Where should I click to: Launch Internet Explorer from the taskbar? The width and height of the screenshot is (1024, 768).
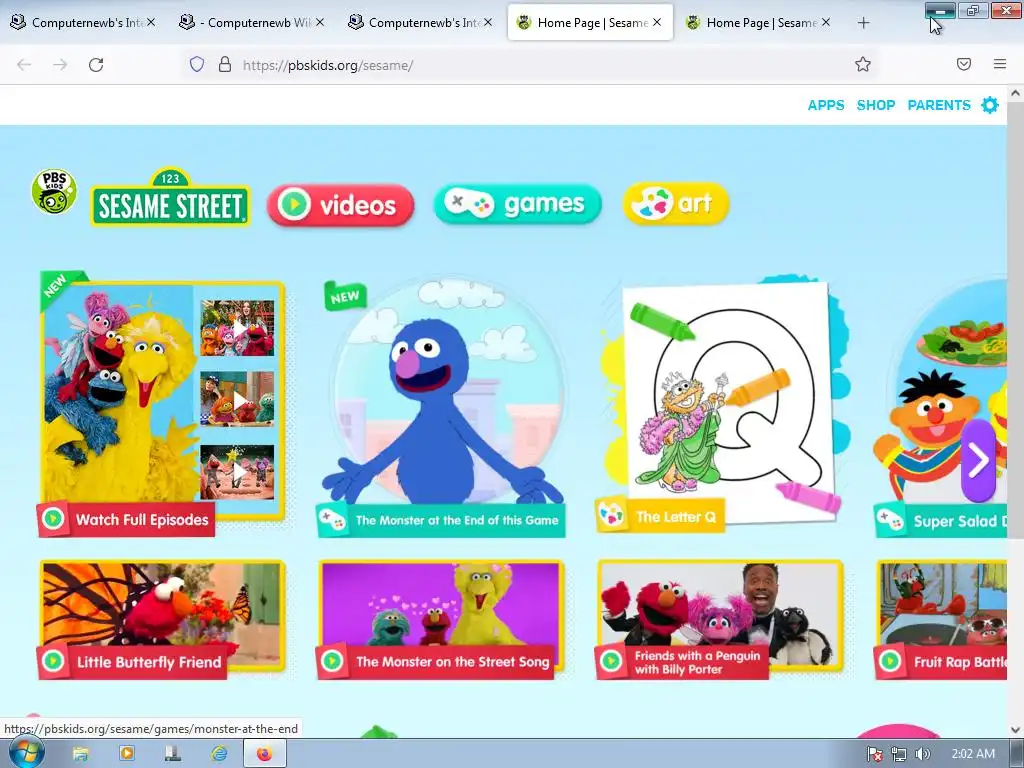click(219, 754)
